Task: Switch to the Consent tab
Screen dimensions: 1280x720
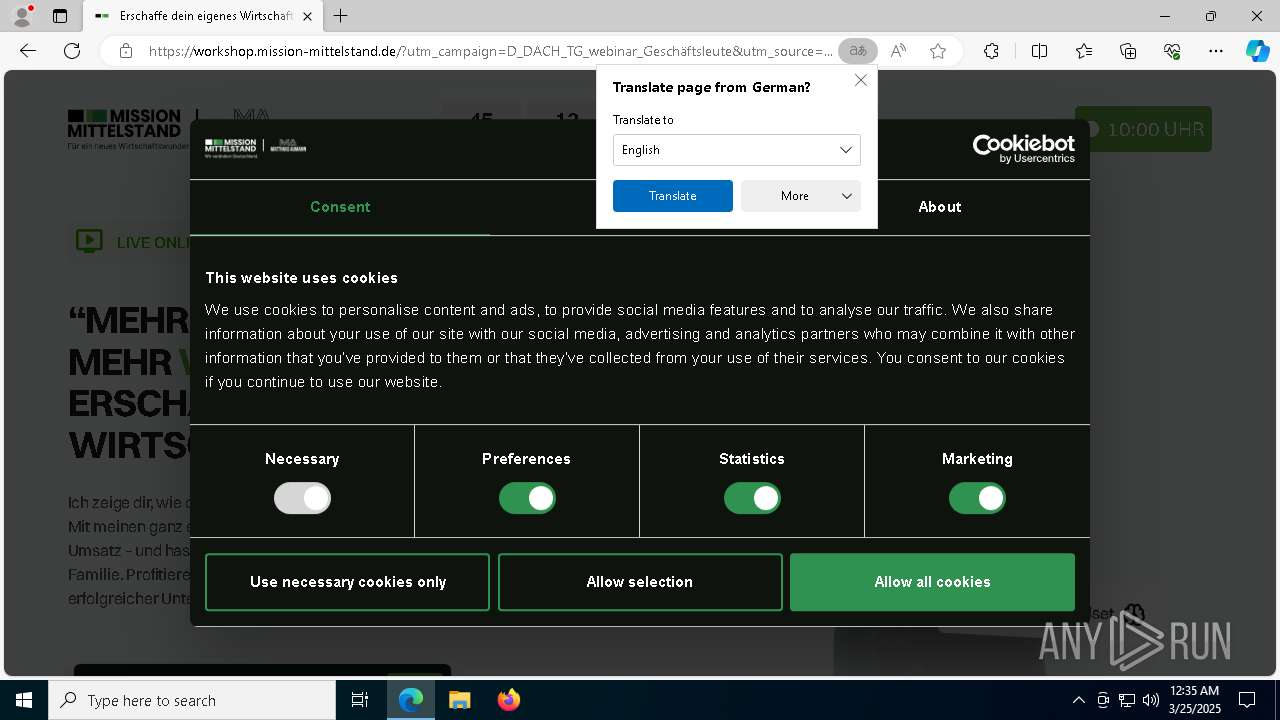Action: 340,207
